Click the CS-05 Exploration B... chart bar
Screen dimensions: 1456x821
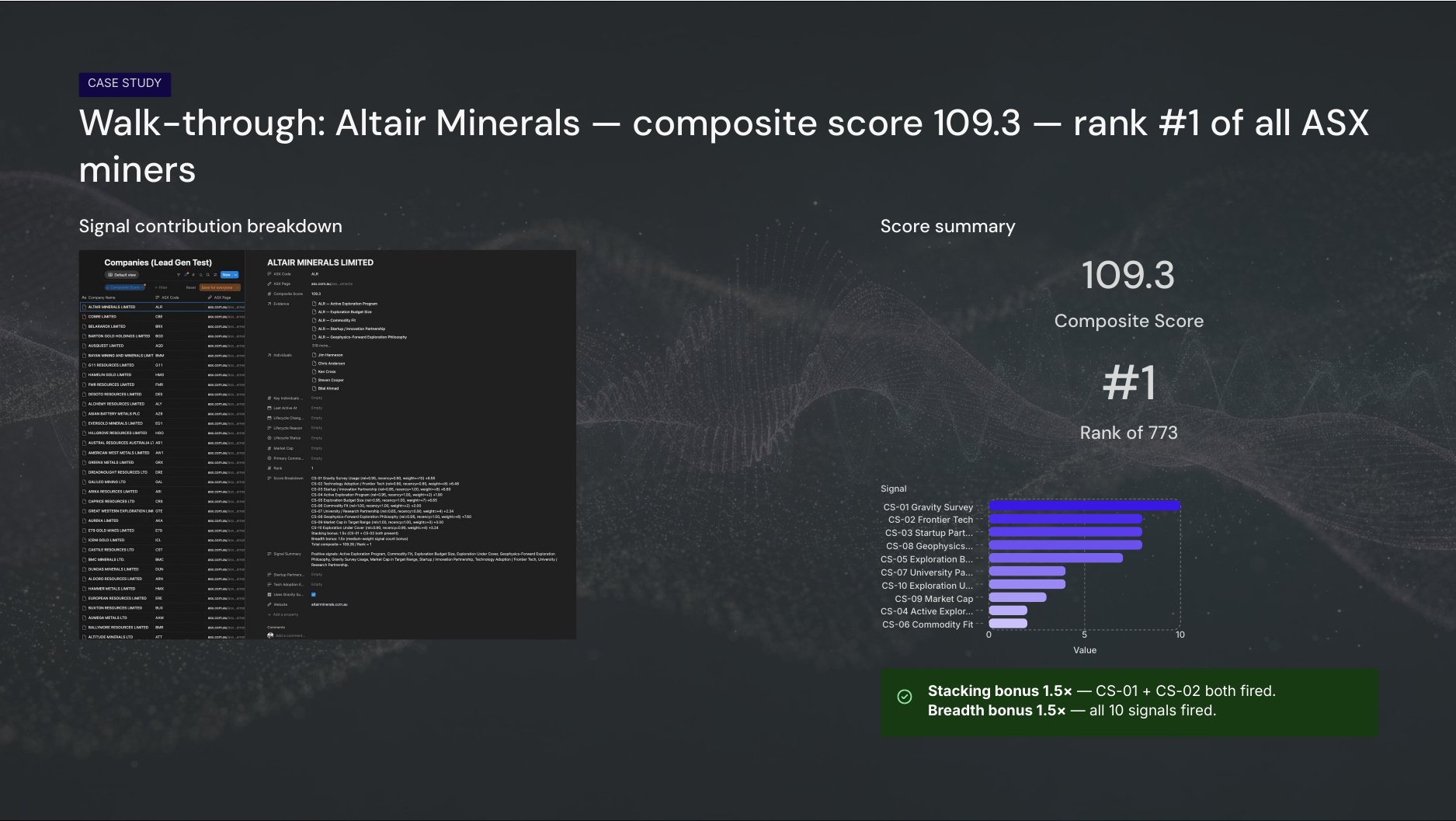pyautogui.click(x=1055, y=558)
